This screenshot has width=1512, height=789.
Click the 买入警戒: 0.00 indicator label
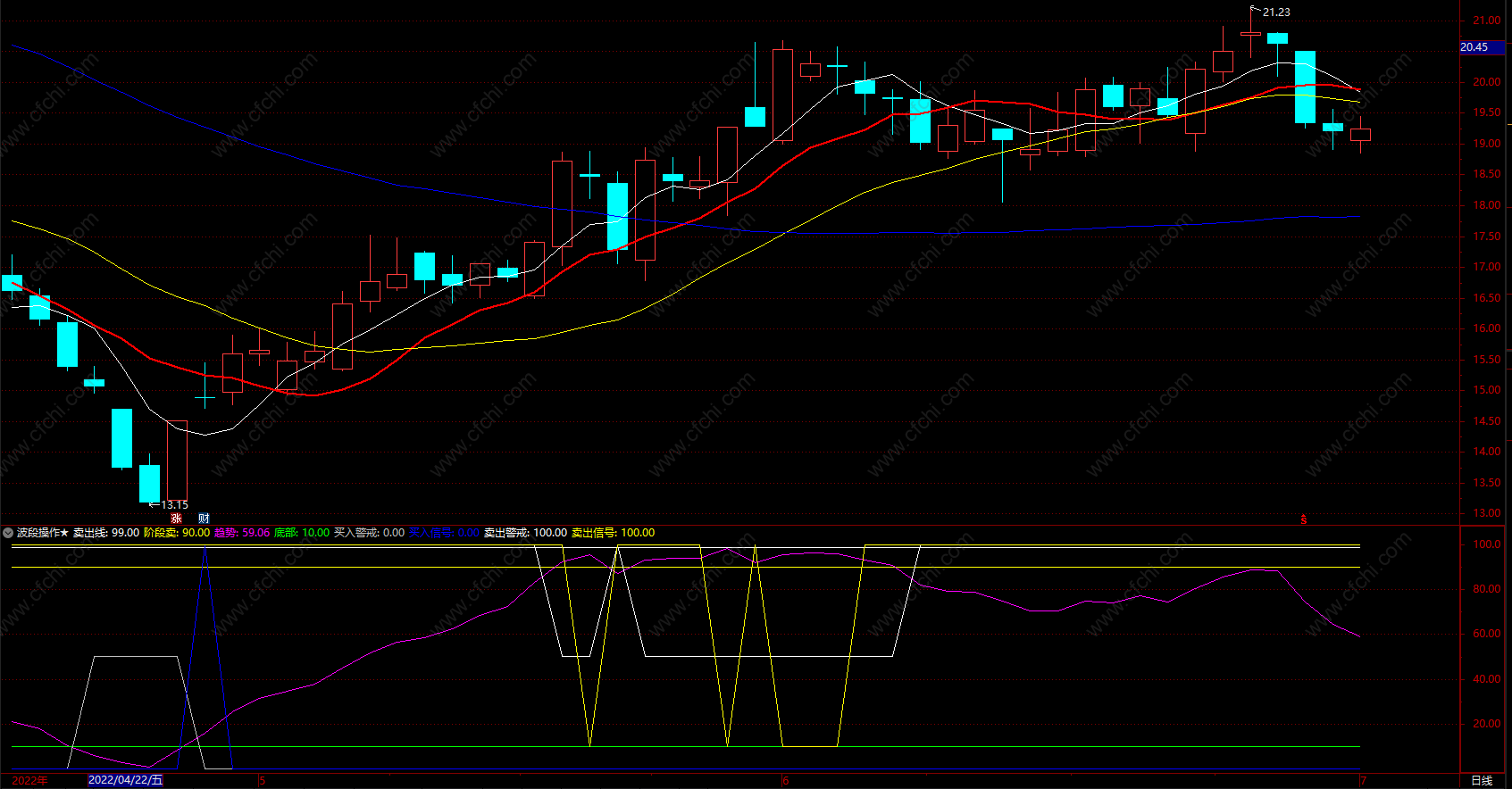[369, 533]
